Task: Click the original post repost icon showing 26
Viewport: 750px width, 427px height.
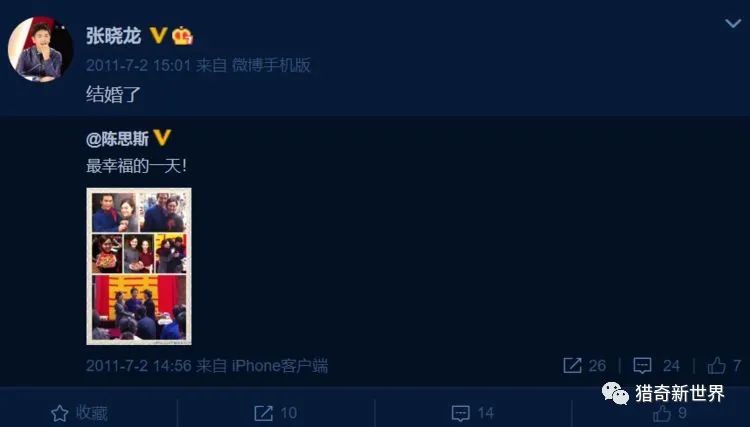Action: pyautogui.click(x=584, y=366)
